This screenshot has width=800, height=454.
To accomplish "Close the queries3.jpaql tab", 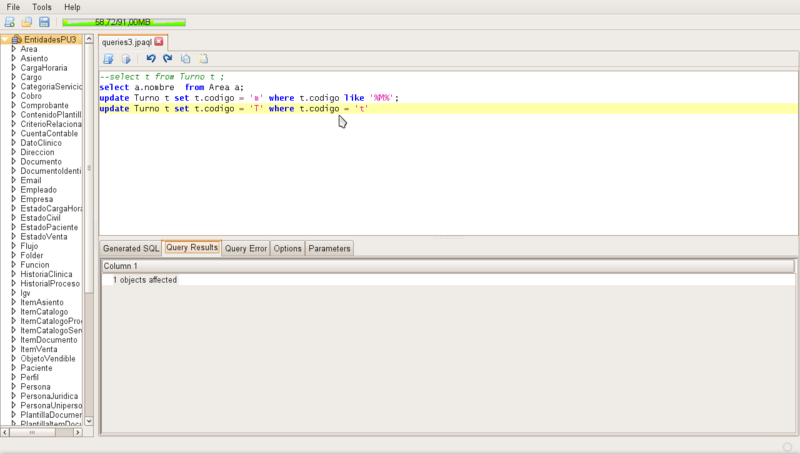I will (159, 42).
